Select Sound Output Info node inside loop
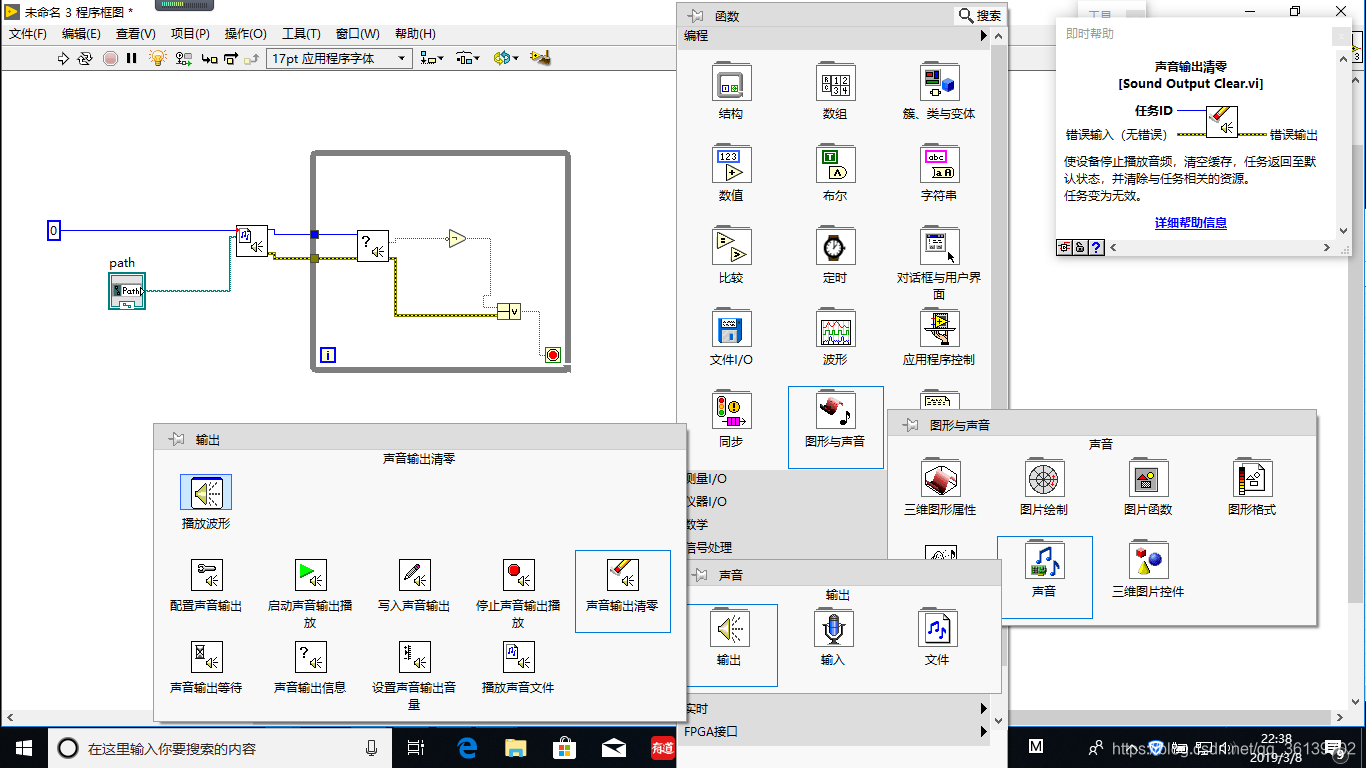The image size is (1366, 768). coord(373,246)
